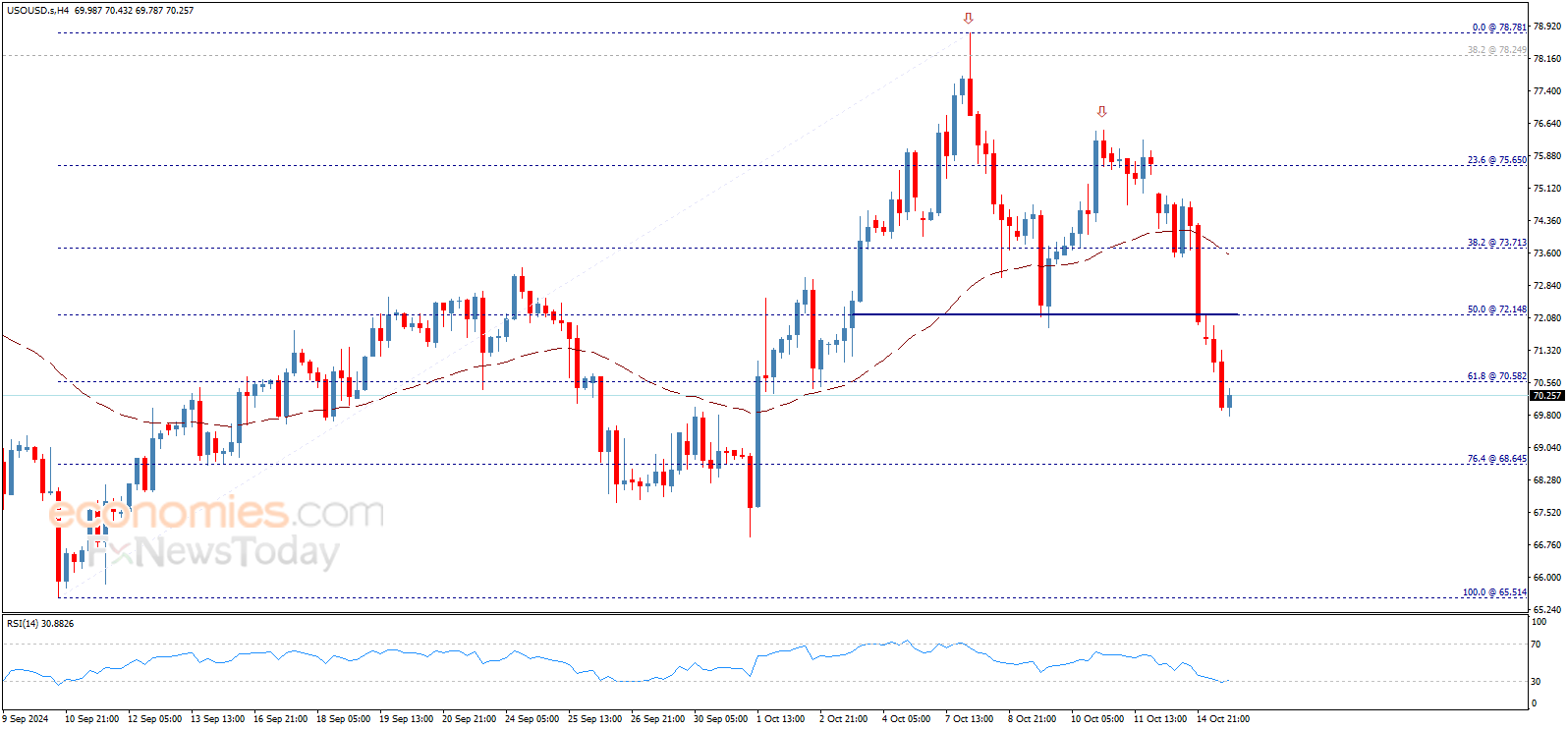Click the 68.280 price scale label

1547,480
